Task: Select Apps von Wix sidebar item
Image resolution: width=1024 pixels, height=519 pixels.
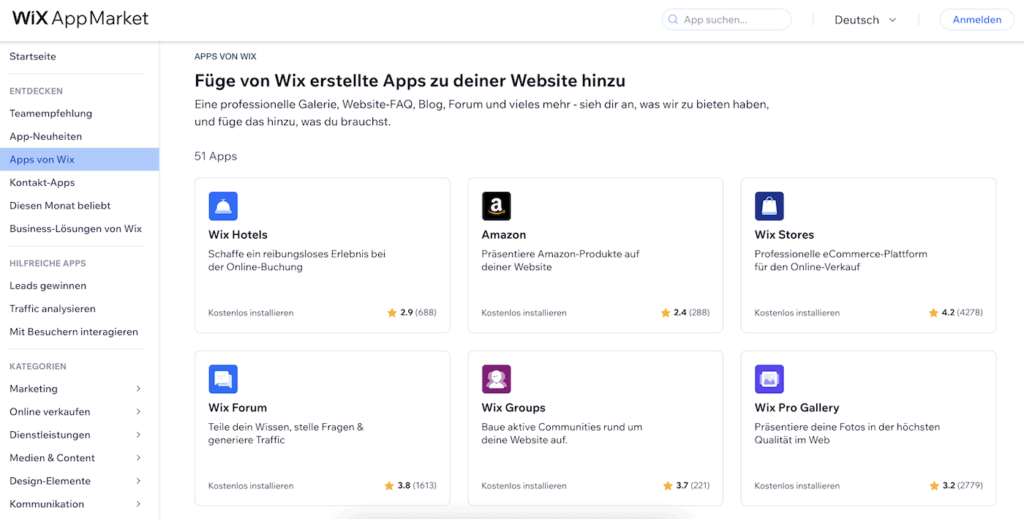Action: coord(79,159)
